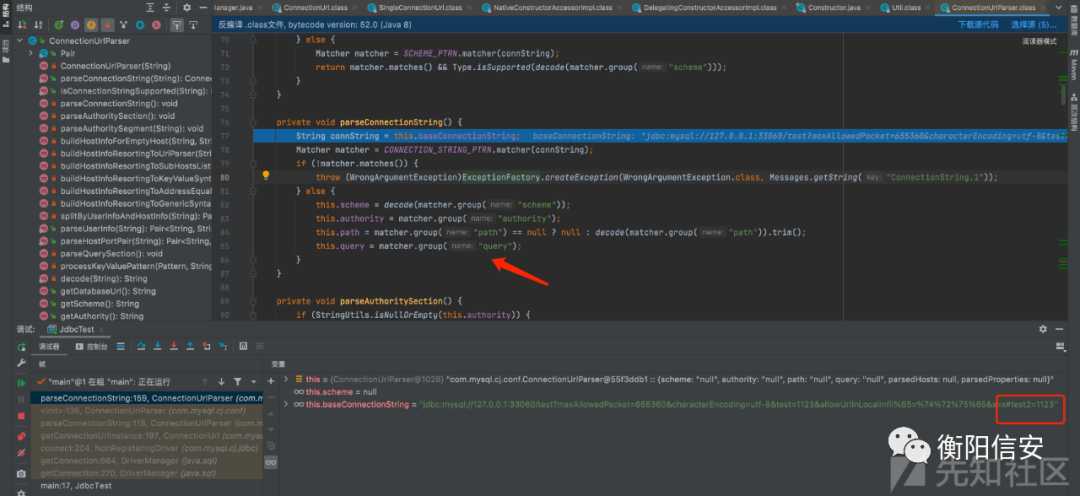This screenshot has height=496, width=1080.
Task: Toggle show properties filter in Structure toolbar
Action: point(75,25)
